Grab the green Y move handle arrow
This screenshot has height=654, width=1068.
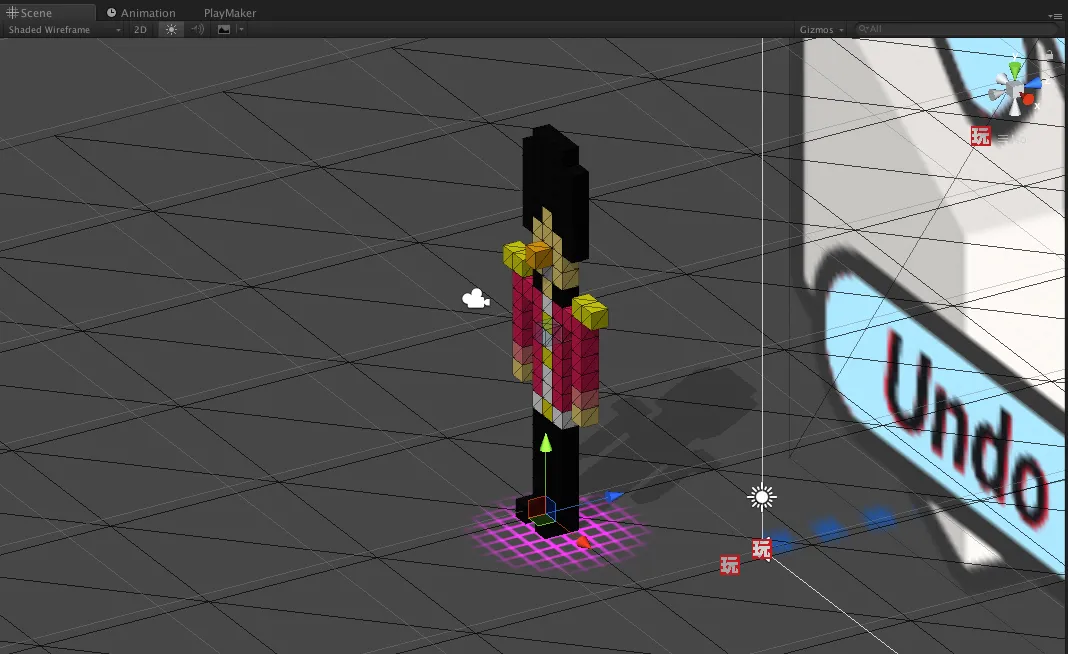coord(546,443)
